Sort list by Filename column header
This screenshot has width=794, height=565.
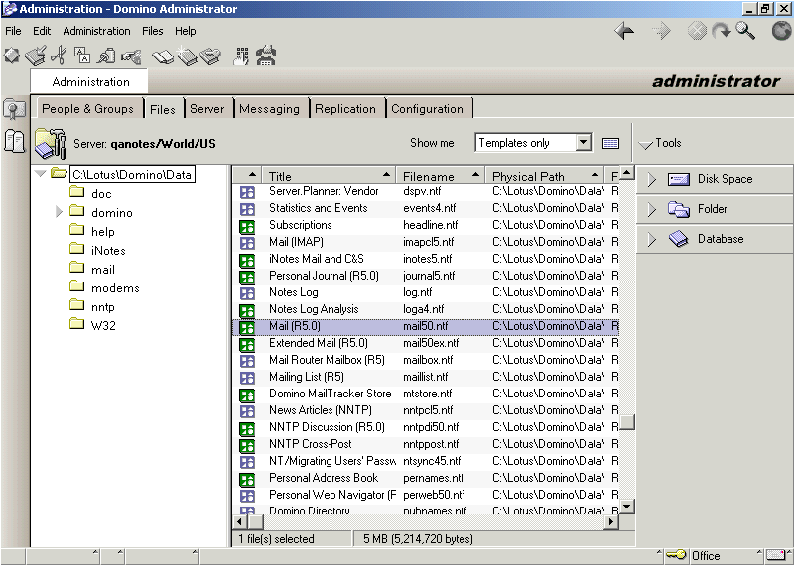[428, 176]
